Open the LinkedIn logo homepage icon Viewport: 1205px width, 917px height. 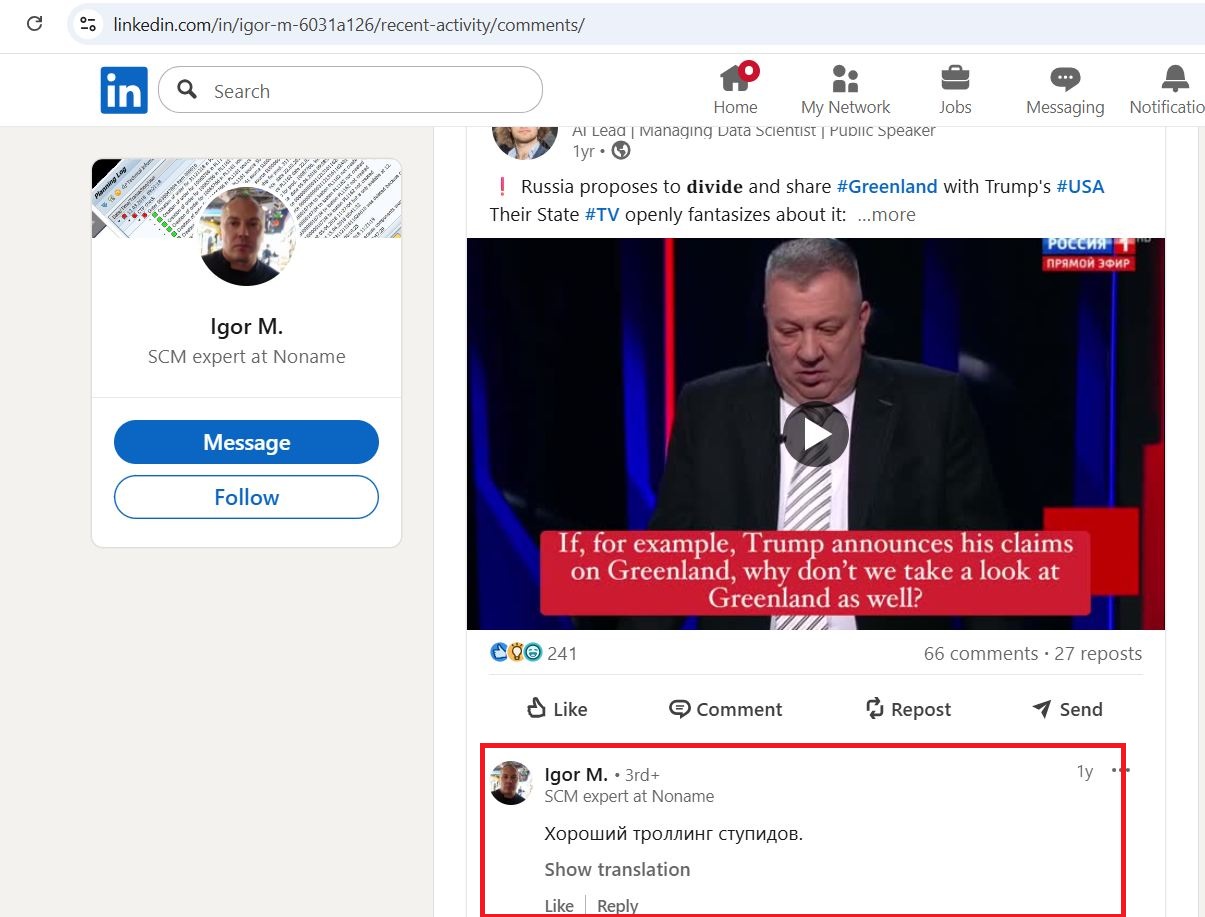(x=123, y=89)
